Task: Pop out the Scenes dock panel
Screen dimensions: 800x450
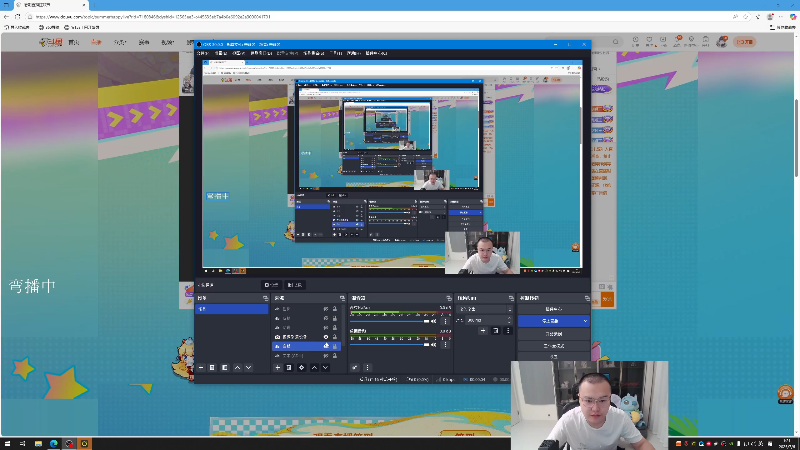Action: 265,298
